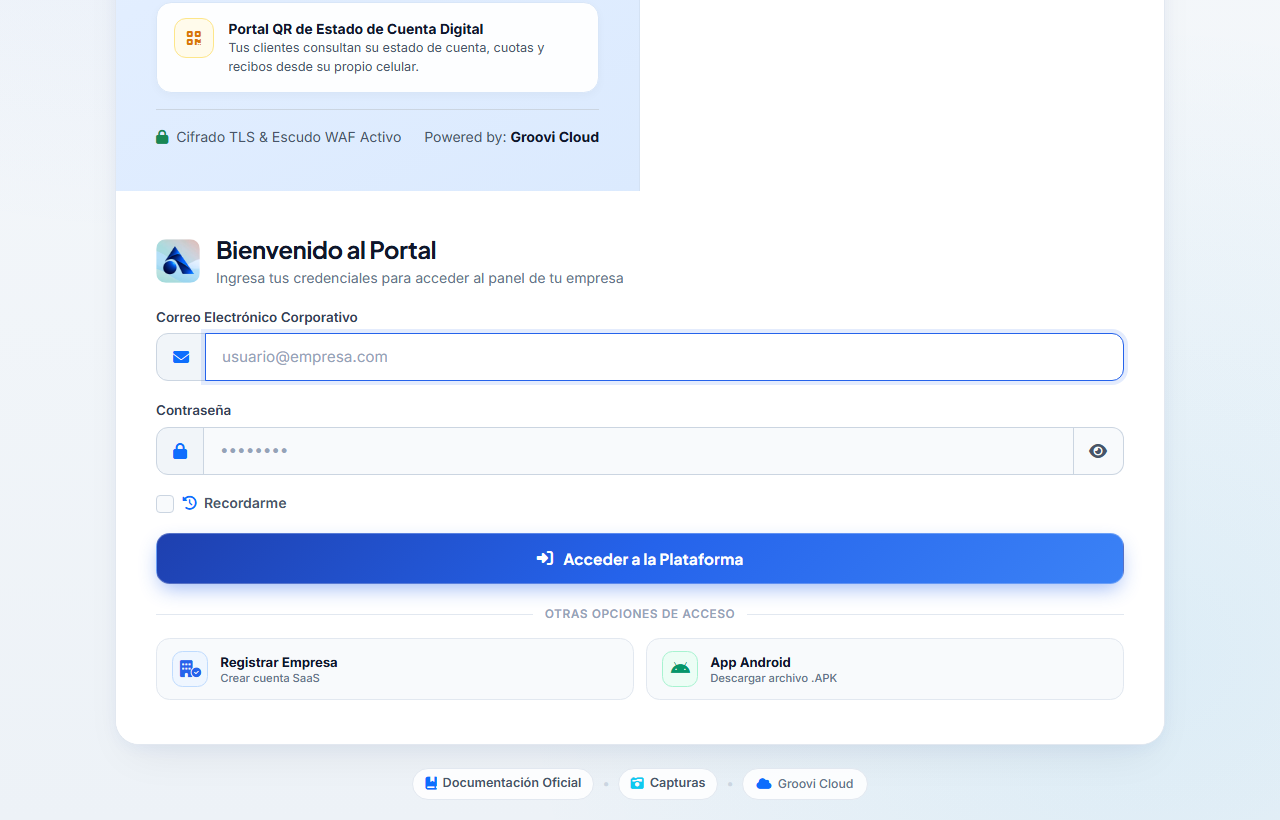Image resolution: width=1280 pixels, height=820 pixels.
Task: Click the history icon next to Recordarme
Action: [x=190, y=503]
